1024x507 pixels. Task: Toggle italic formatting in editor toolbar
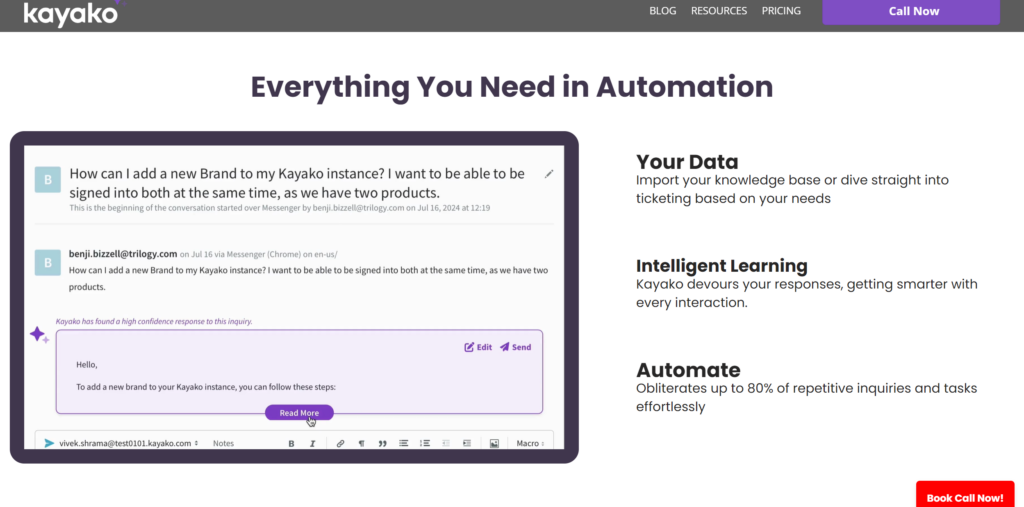(313, 443)
